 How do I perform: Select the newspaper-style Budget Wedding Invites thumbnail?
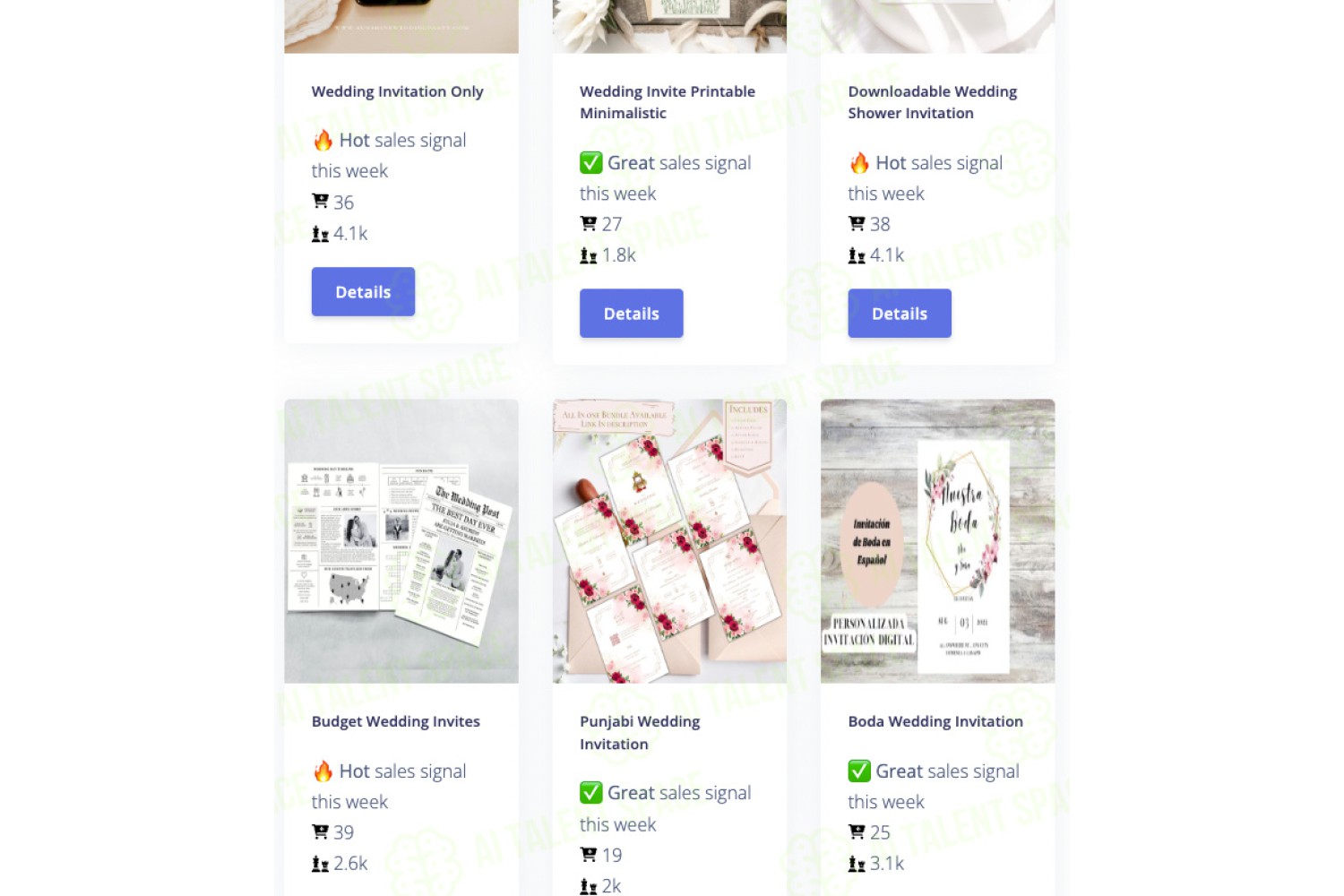click(x=401, y=541)
